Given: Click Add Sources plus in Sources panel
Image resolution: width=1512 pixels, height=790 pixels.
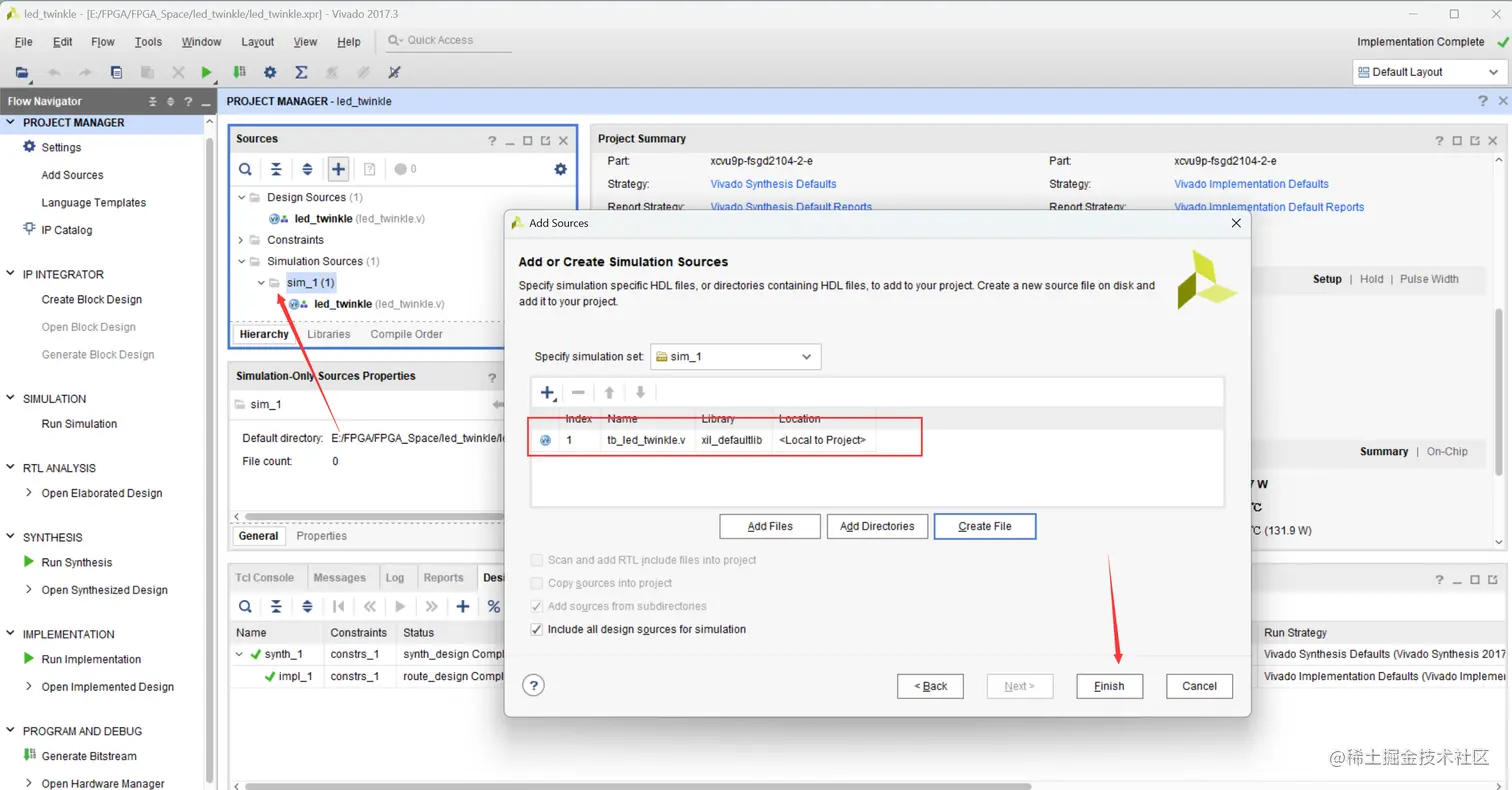Looking at the screenshot, I should tap(339, 169).
